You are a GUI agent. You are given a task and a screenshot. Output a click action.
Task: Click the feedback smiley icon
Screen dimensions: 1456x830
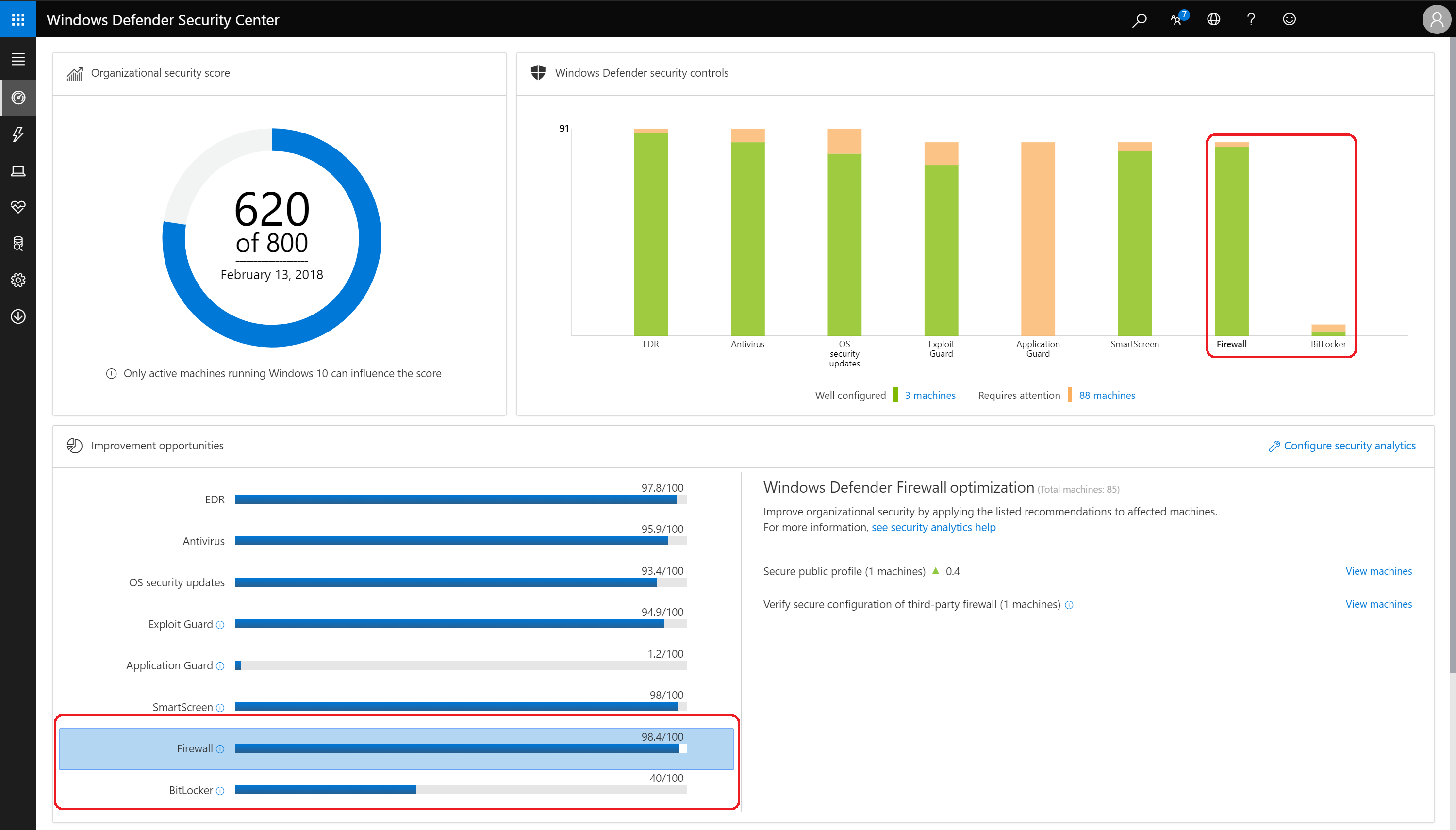tap(1289, 19)
